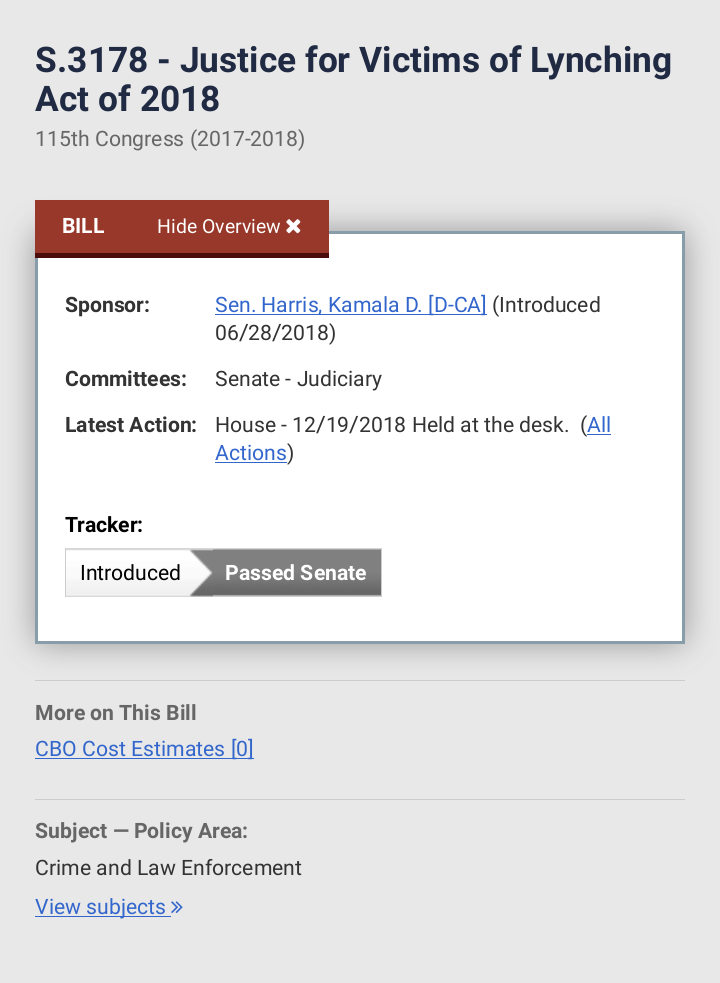Select the BILL tab
This screenshot has width=720, height=983.
[83, 227]
